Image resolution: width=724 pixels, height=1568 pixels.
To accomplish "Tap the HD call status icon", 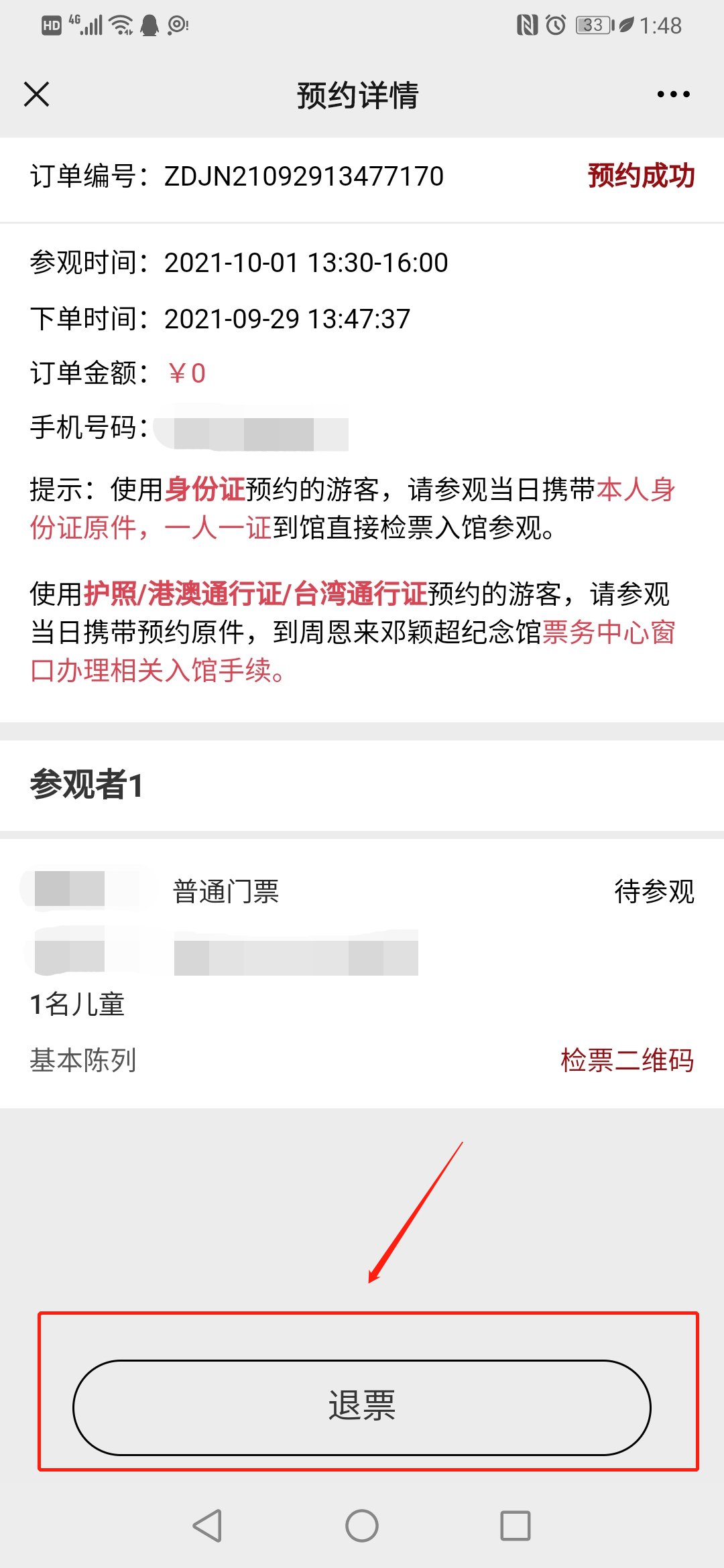I will pyautogui.click(x=51, y=25).
